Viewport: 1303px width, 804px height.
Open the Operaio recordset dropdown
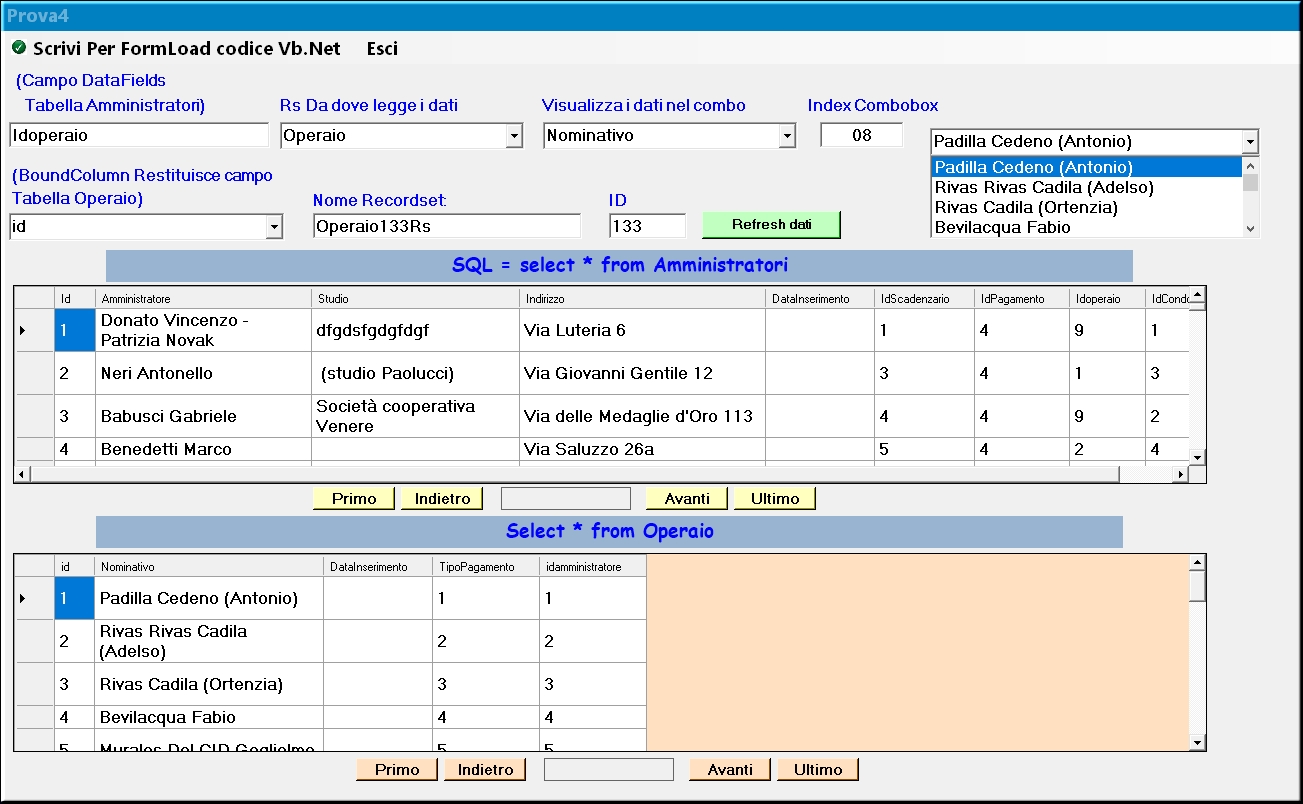pos(514,136)
